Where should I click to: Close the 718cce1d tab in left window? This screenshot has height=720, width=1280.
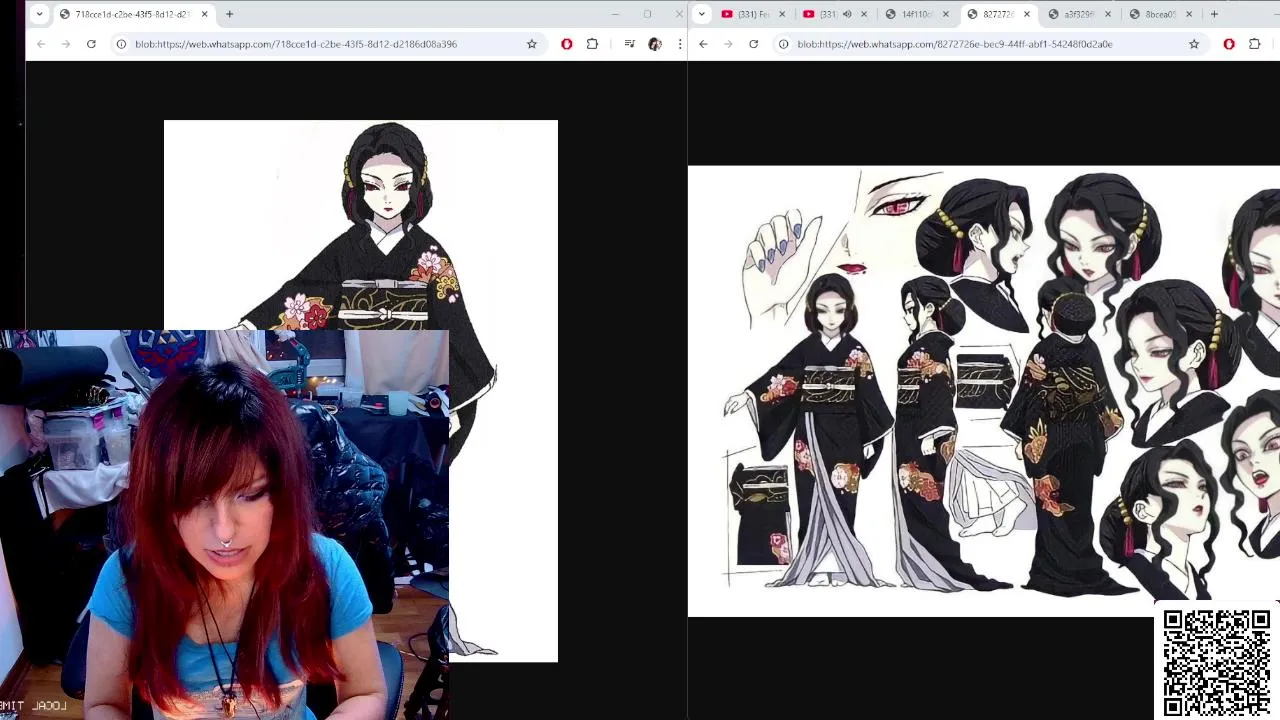204,14
